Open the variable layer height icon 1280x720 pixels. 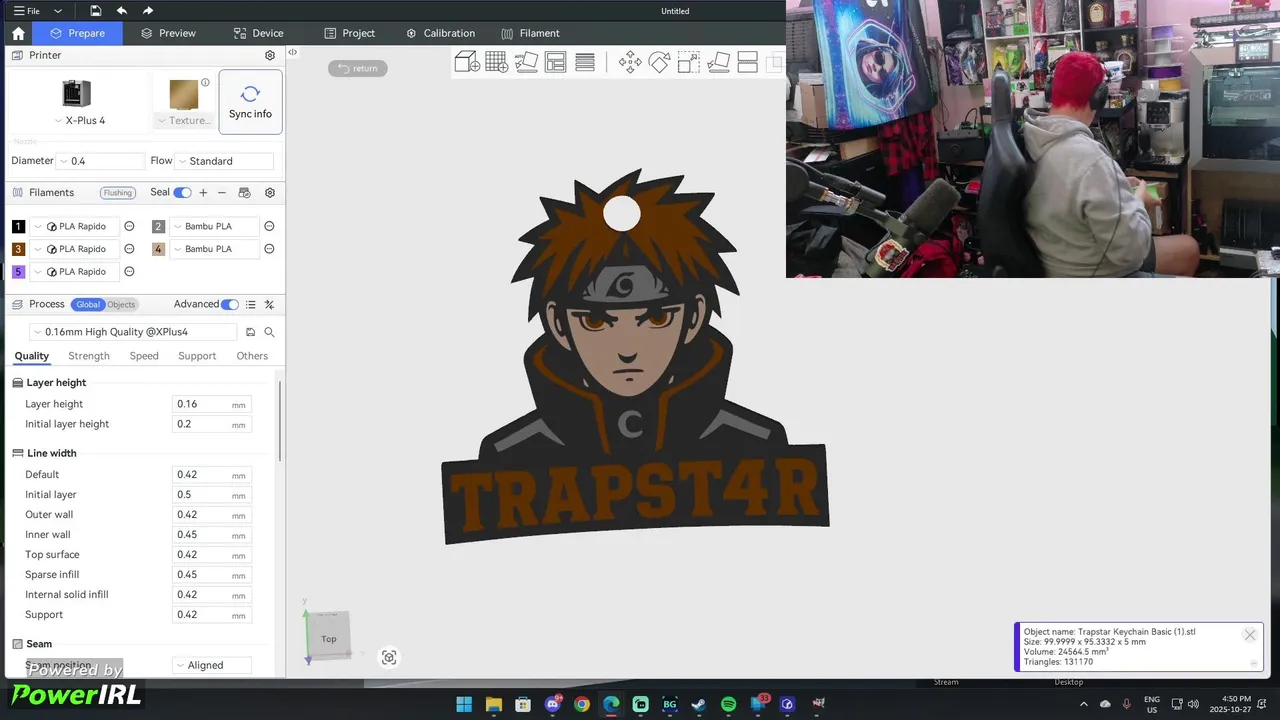pos(585,62)
